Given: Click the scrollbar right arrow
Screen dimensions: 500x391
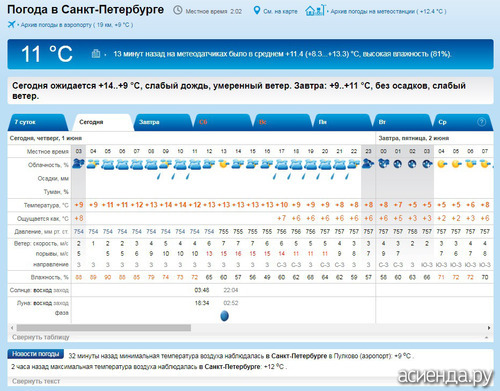Looking at the screenshot, I should tap(489, 328).
